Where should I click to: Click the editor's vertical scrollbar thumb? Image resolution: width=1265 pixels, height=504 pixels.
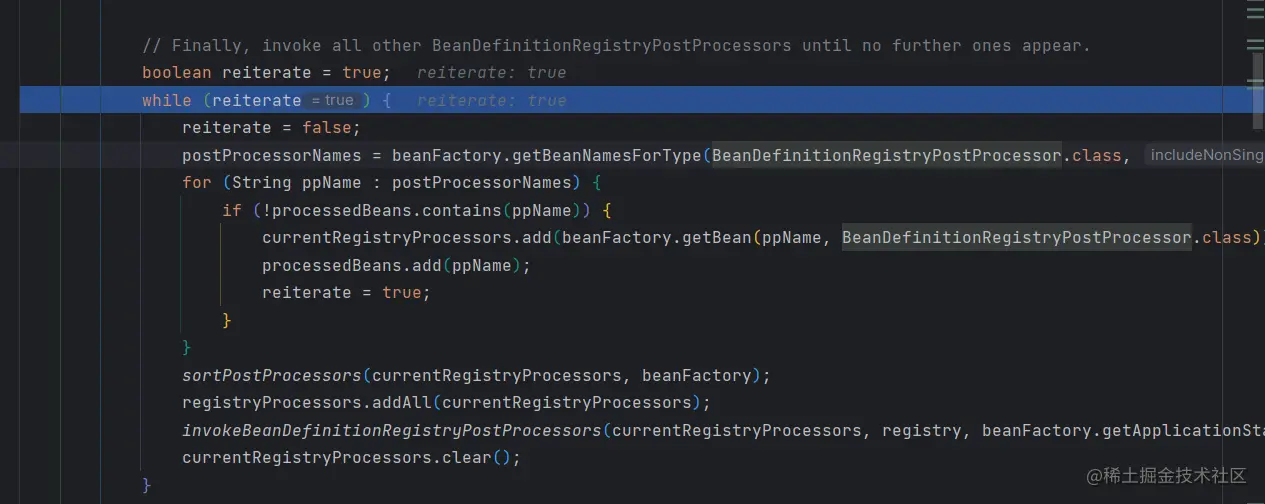[x=1257, y=91]
